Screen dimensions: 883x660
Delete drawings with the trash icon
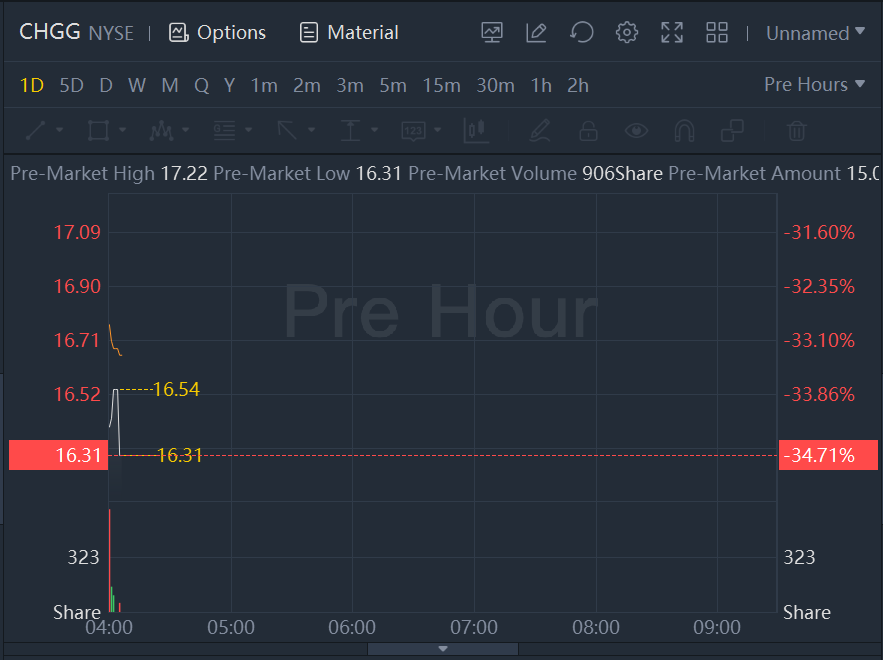click(797, 130)
